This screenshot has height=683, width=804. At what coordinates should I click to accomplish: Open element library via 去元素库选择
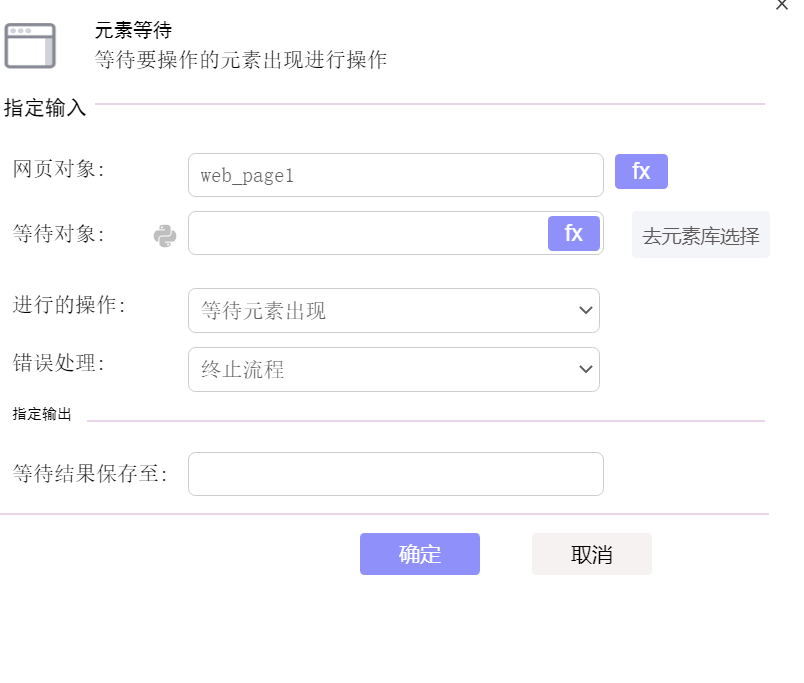(700, 235)
